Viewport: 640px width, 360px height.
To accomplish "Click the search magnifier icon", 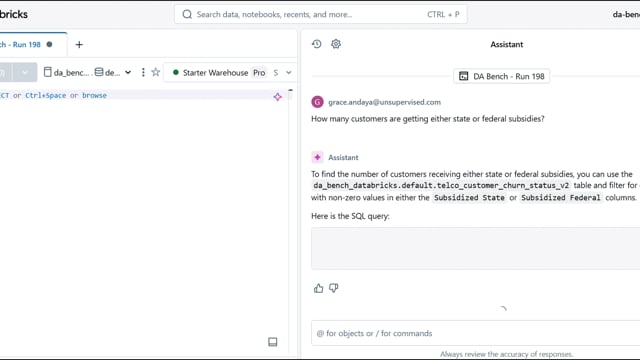I will tap(187, 14).
